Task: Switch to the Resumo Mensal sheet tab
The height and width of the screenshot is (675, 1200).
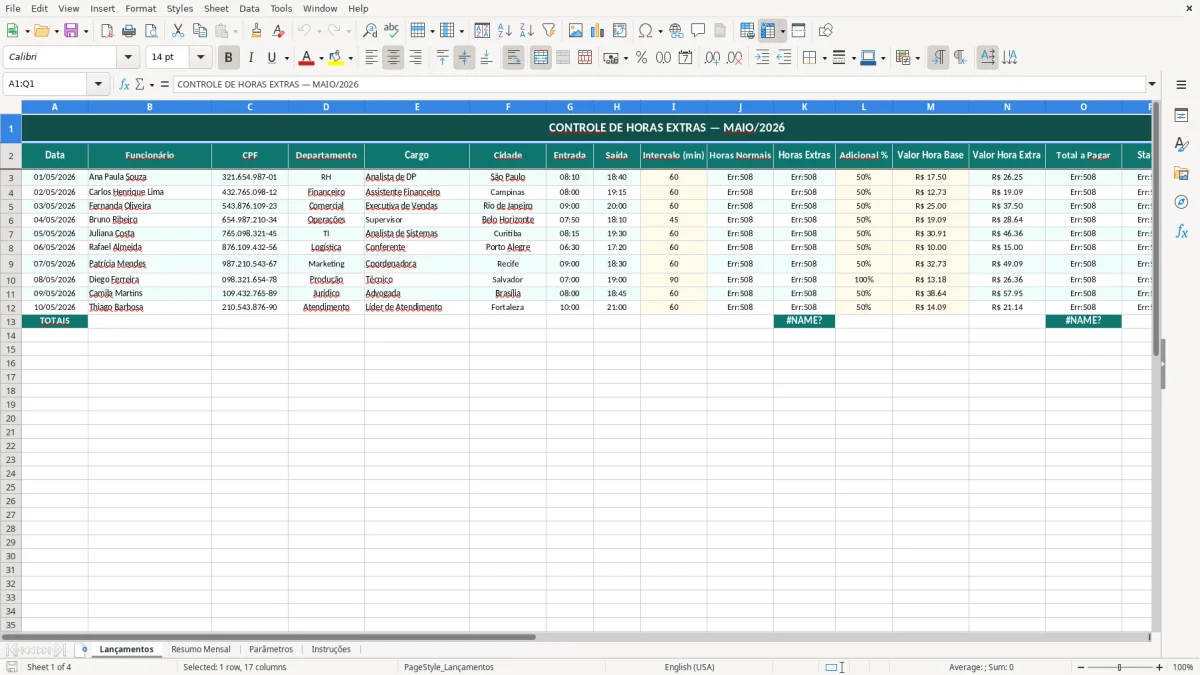Action: [x=201, y=649]
